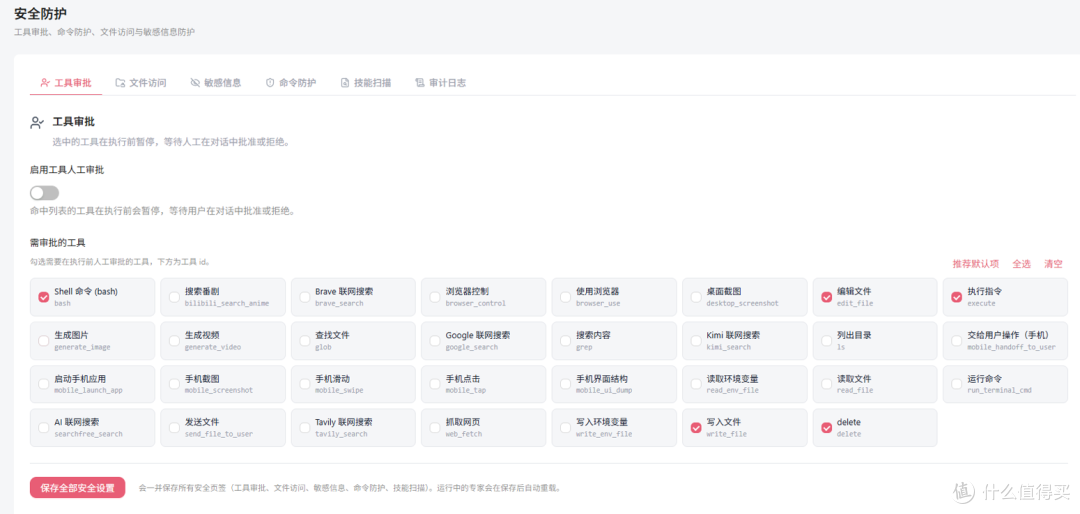Click the 全选 link
The image size is (1080, 514).
pyautogui.click(x=1021, y=264)
